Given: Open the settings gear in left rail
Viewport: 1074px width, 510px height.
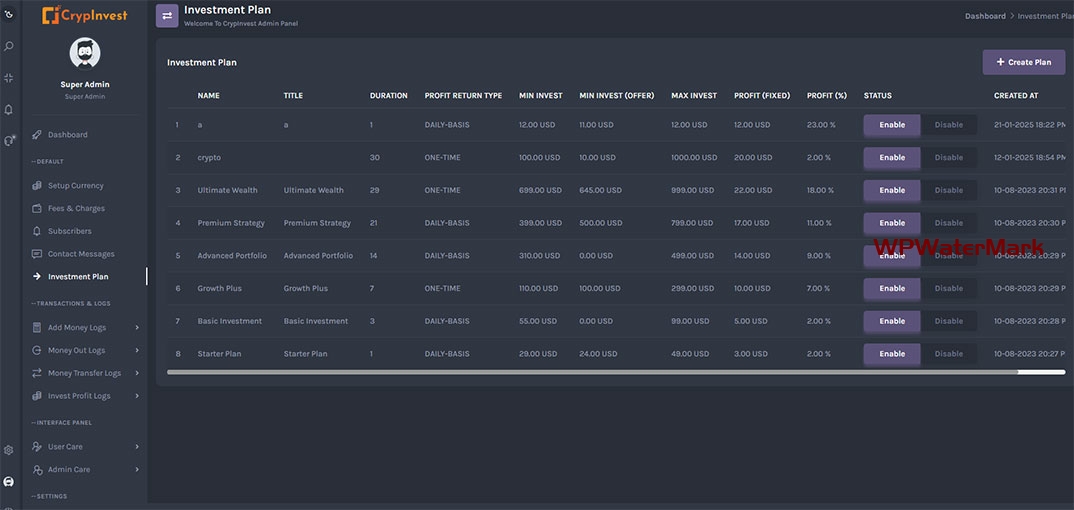Looking at the screenshot, I should [9, 450].
